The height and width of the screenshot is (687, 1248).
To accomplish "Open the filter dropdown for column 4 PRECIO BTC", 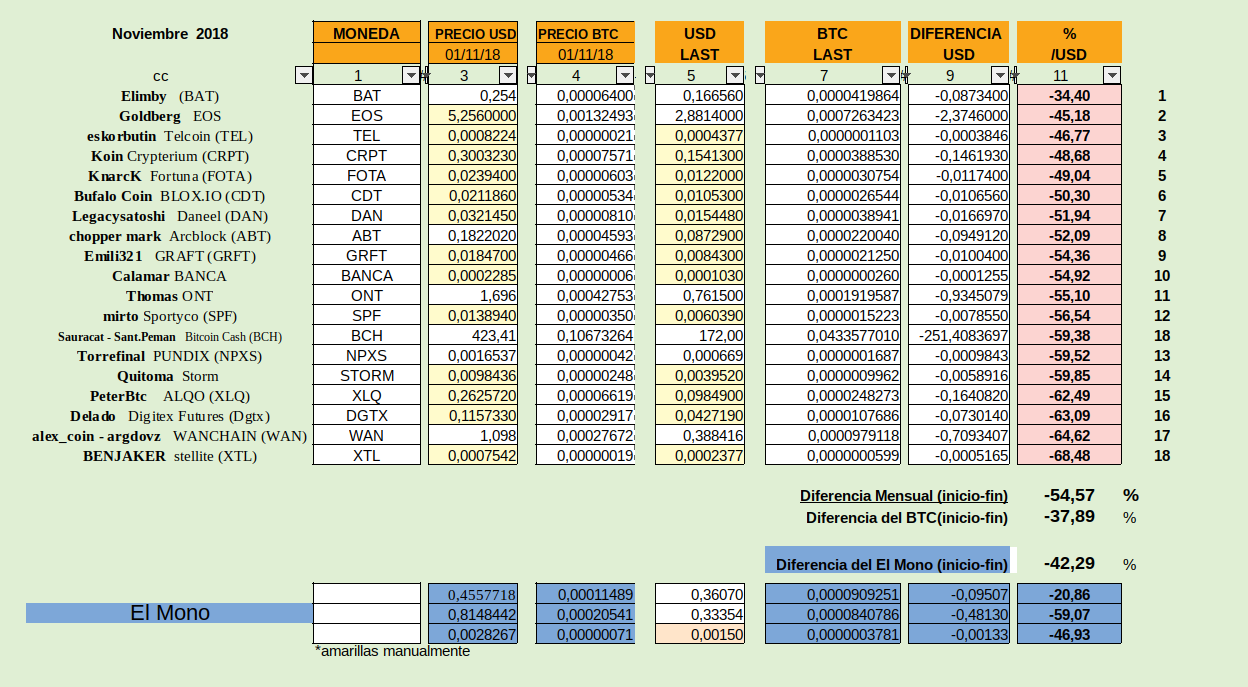I will click(625, 75).
